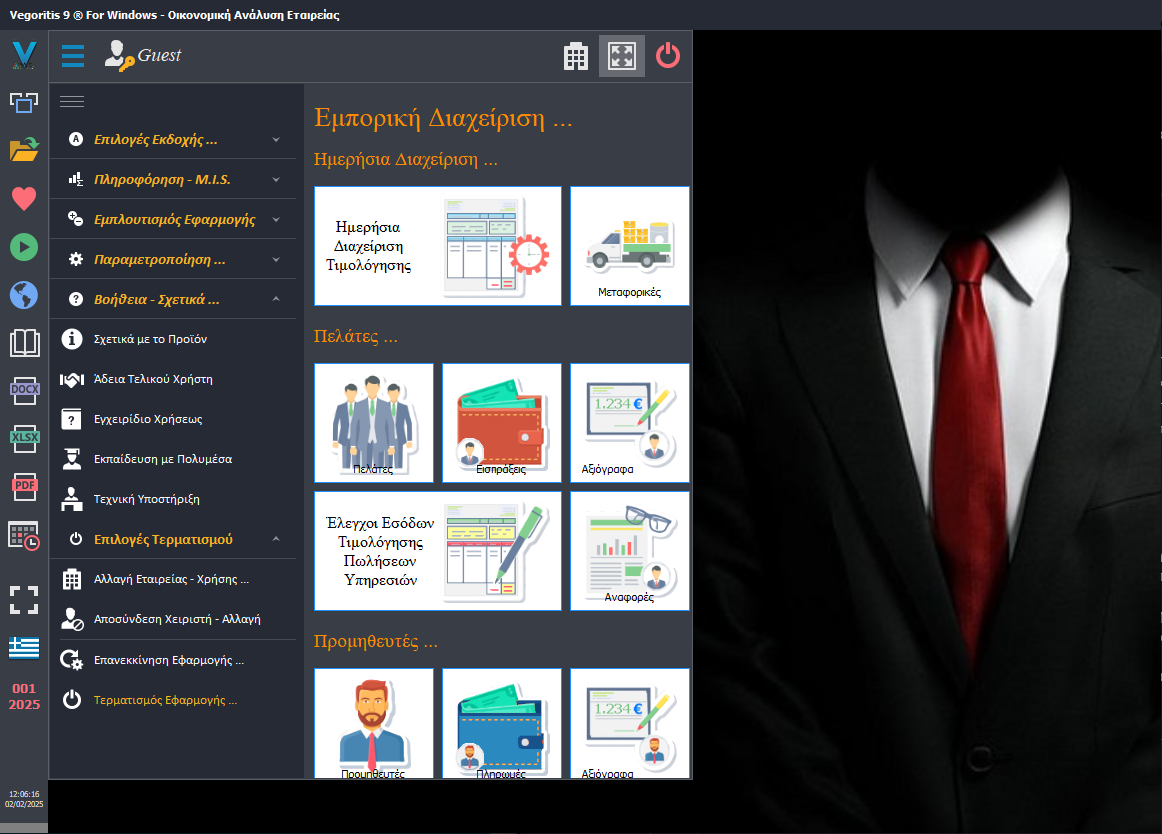Click the green play icon in sidebar

click(24, 246)
